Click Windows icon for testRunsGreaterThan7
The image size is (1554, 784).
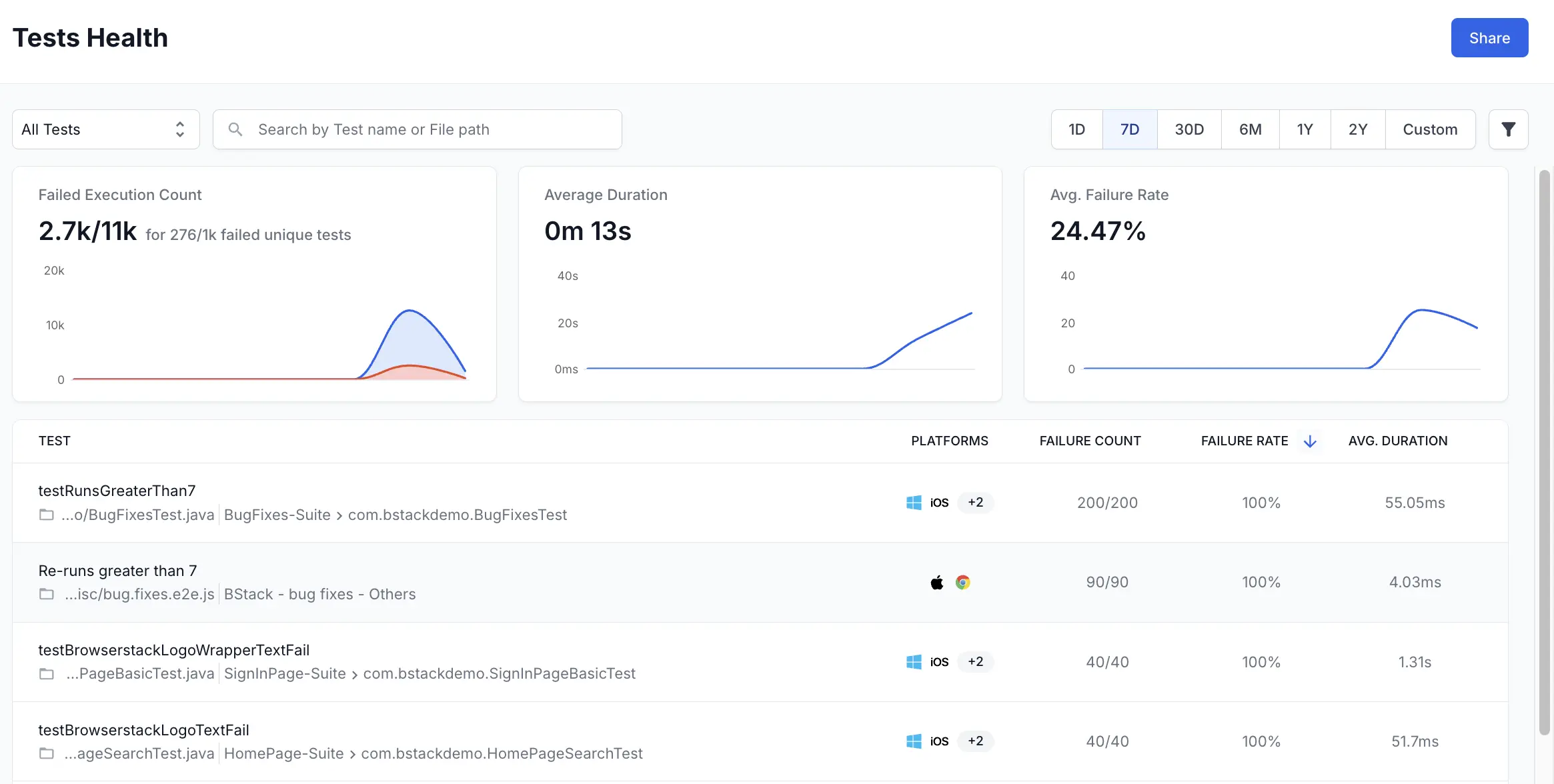[914, 503]
